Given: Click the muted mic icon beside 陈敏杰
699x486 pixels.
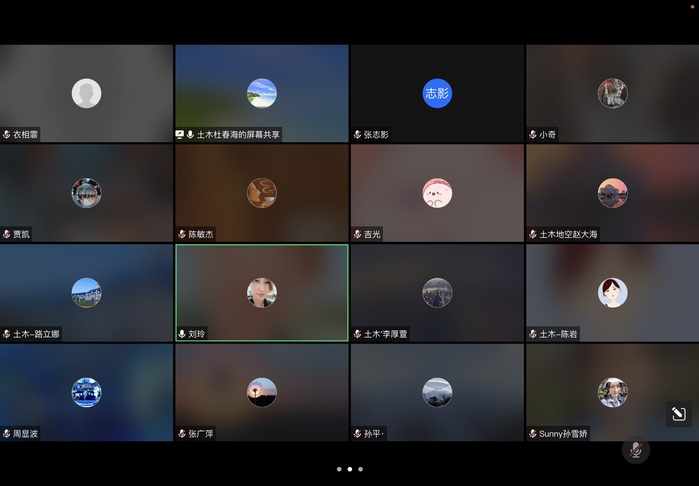Looking at the screenshot, I should click(x=182, y=234).
